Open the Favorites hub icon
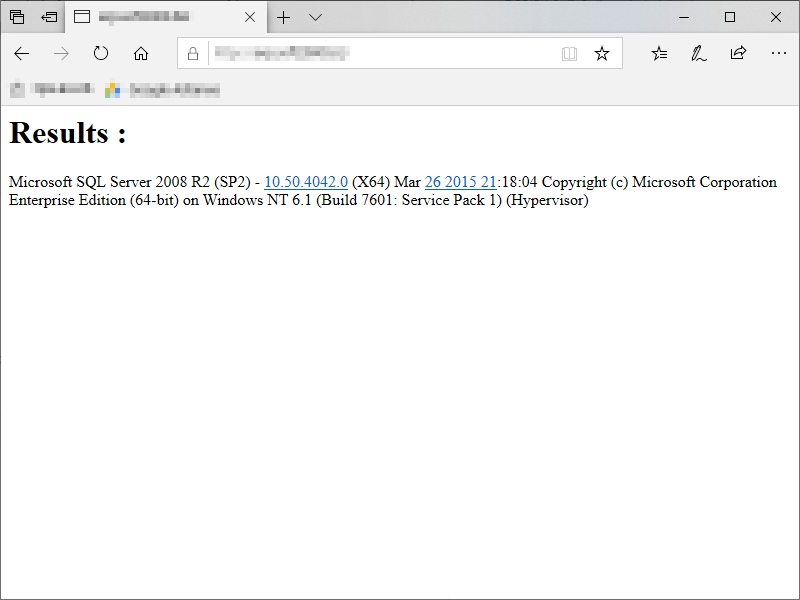 (x=659, y=53)
